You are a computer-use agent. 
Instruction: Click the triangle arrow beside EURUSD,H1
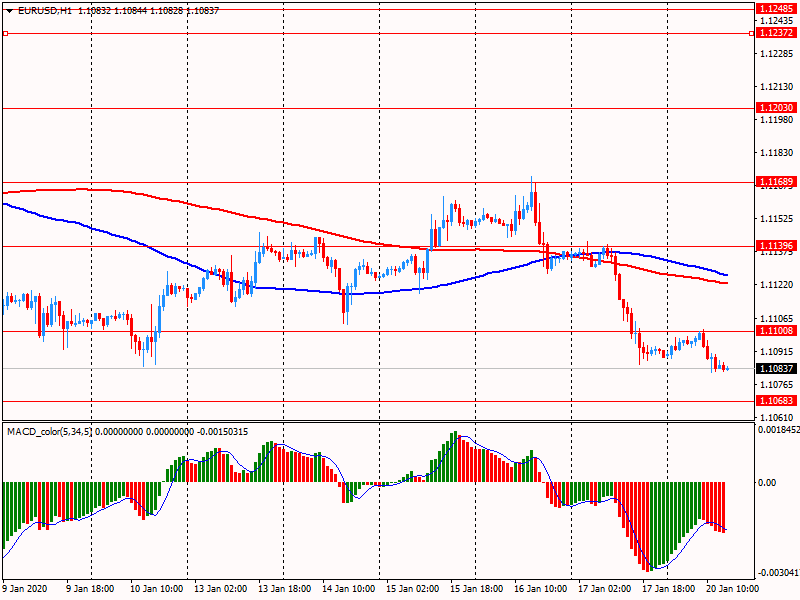10,11
